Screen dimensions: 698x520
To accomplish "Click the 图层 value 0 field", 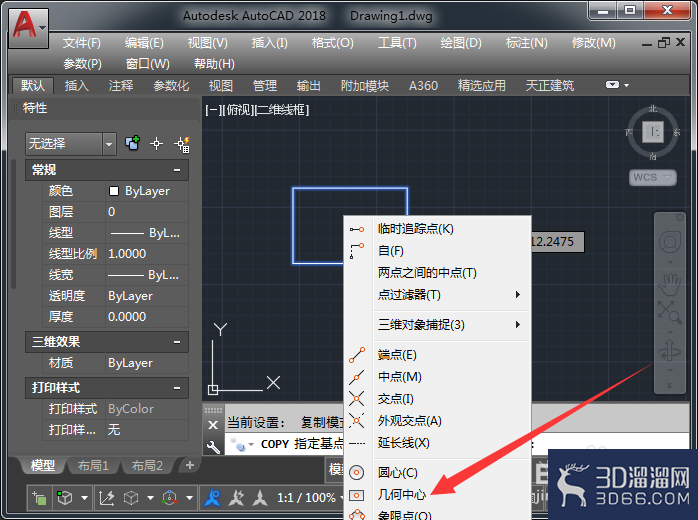I will point(147,212).
